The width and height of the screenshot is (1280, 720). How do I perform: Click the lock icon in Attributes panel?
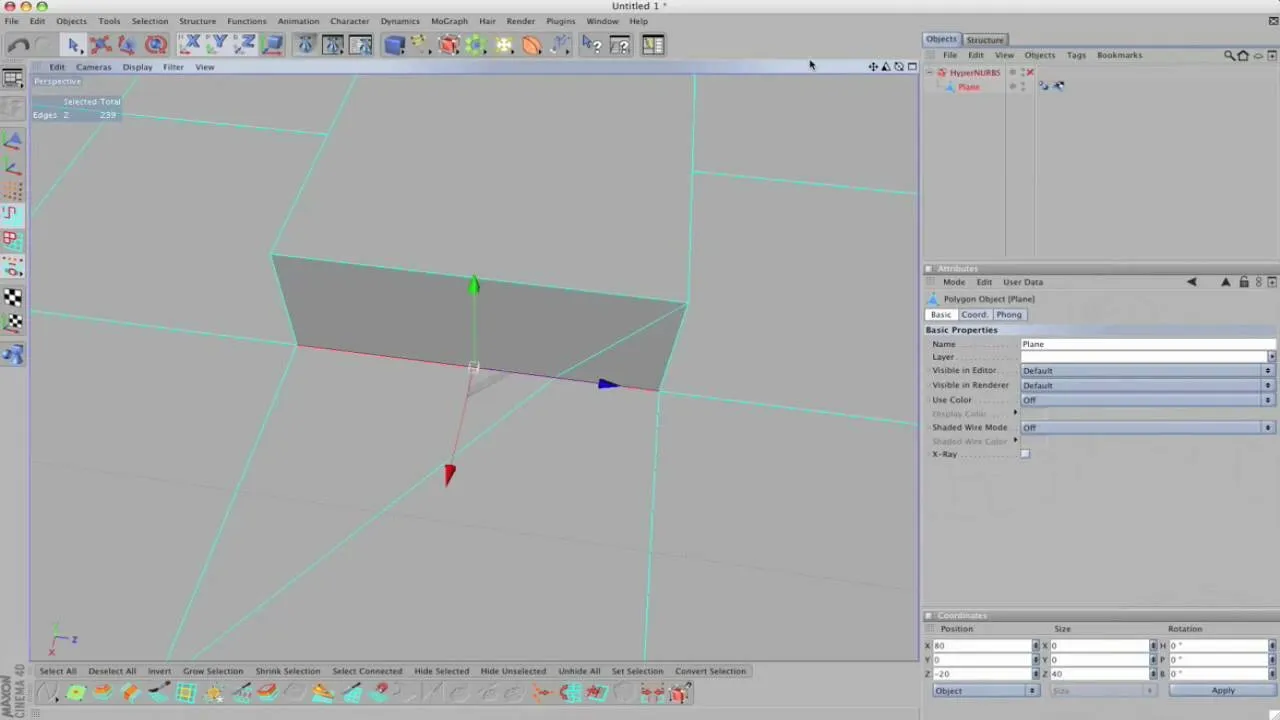click(1243, 282)
